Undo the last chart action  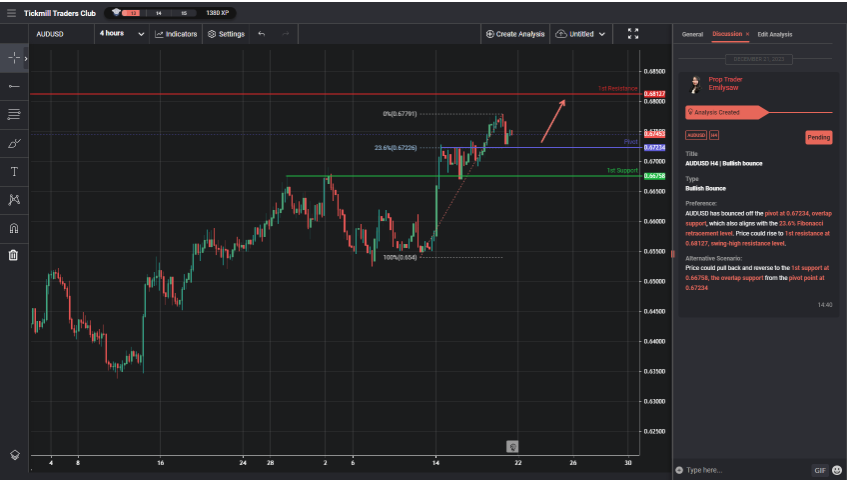(261, 34)
